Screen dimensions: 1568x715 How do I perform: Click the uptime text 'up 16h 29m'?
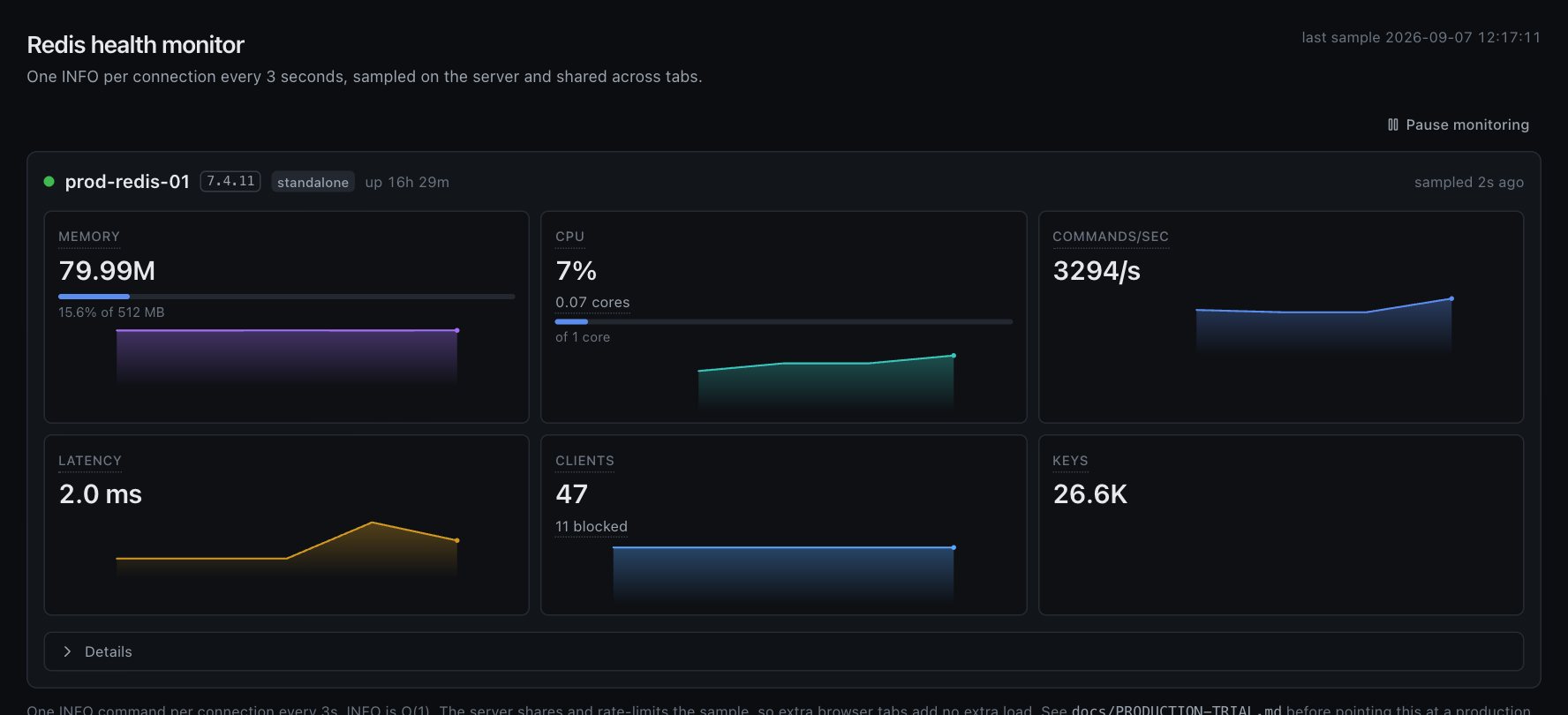coord(407,182)
